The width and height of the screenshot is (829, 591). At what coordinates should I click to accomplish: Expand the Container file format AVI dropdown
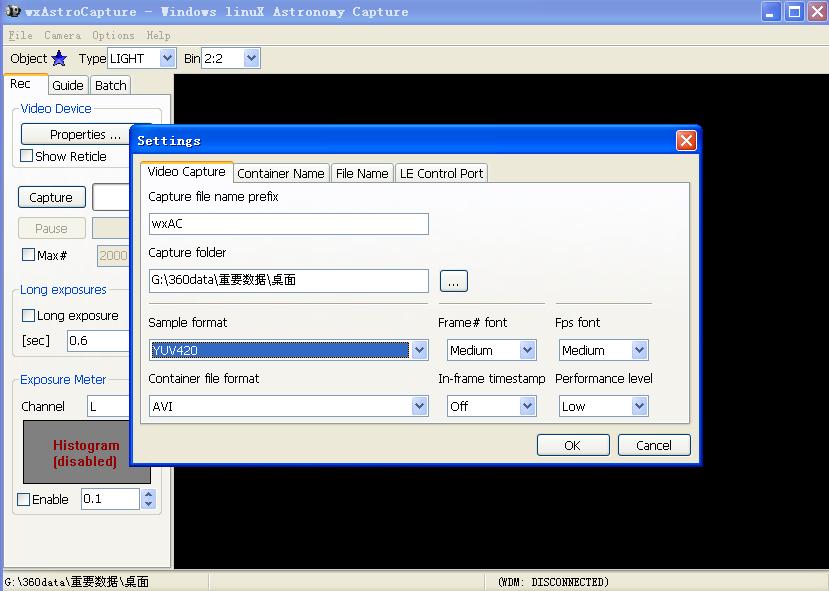point(419,406)
